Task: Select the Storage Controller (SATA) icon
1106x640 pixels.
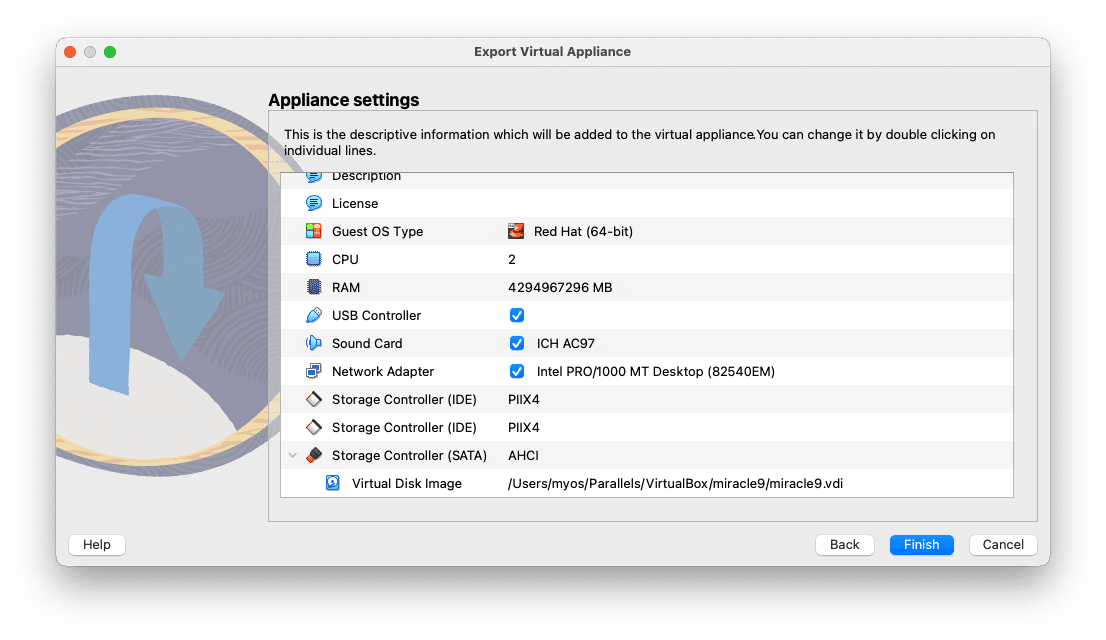Action: 313,455
